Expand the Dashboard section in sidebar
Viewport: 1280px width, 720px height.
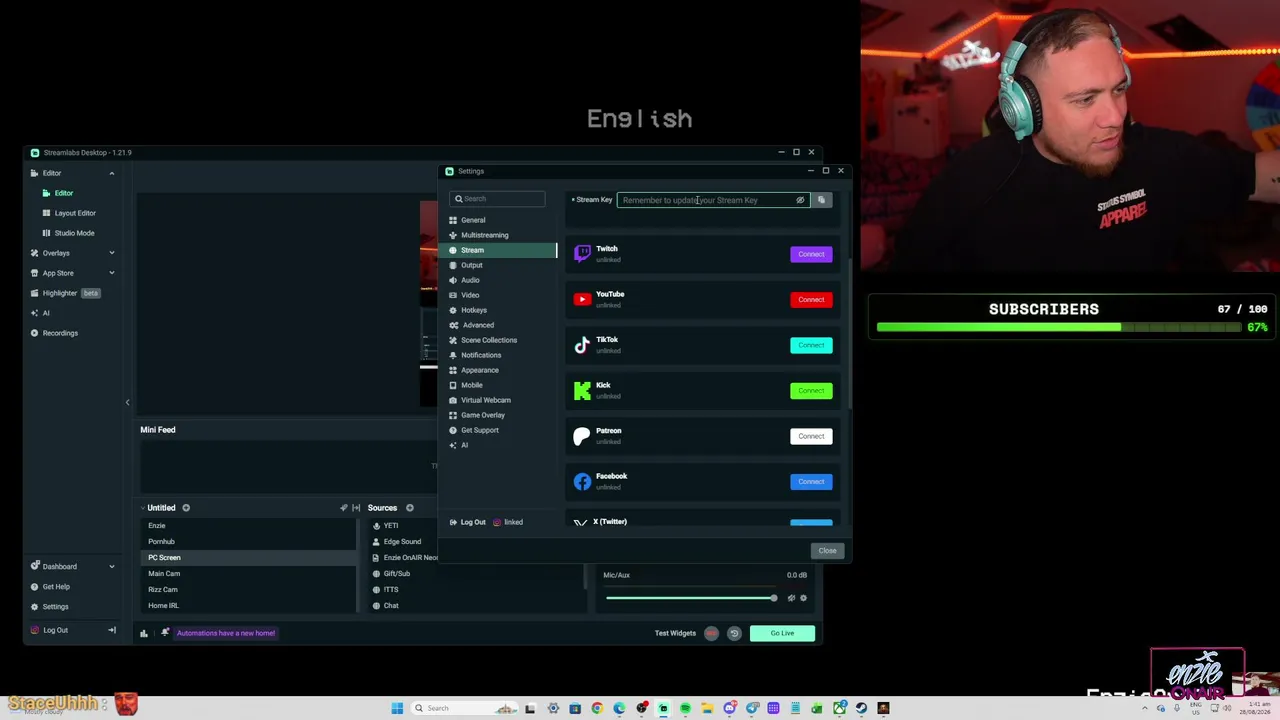pyautogui.click(x=112, y=566)
